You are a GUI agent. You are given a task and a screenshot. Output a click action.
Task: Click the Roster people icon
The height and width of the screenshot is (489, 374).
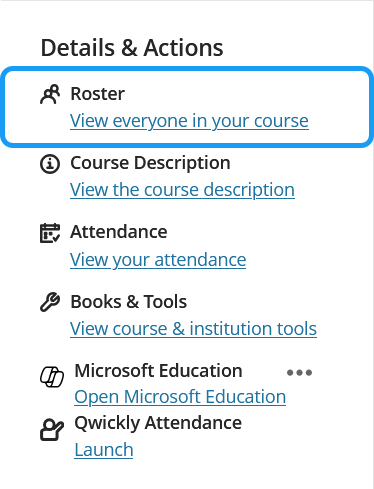pos(50,94)
